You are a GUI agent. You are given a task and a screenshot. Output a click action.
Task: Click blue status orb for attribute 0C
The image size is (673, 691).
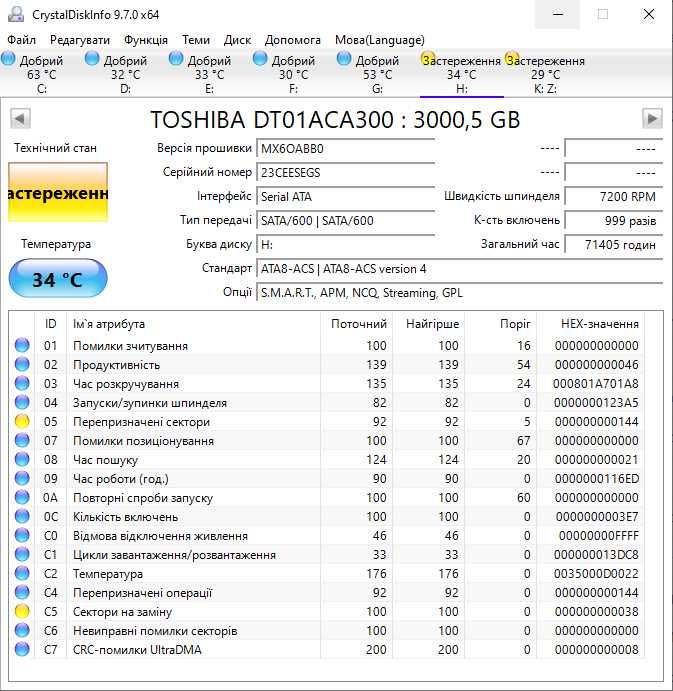pos(22,516)
